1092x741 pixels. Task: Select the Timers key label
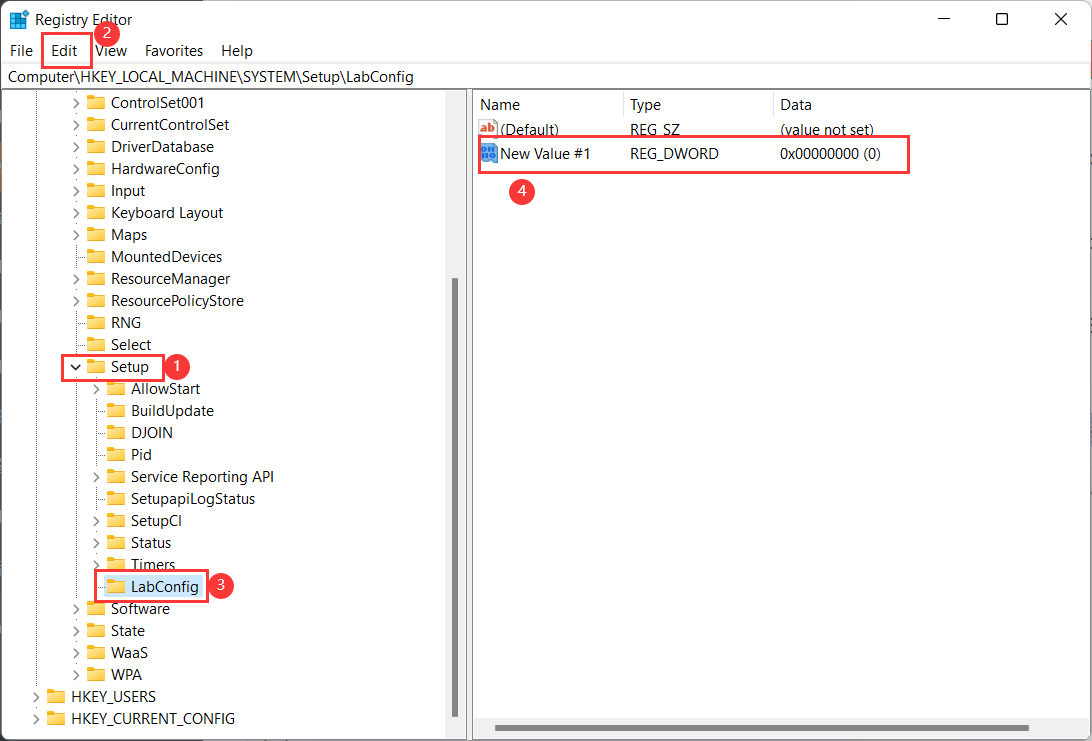153,565
